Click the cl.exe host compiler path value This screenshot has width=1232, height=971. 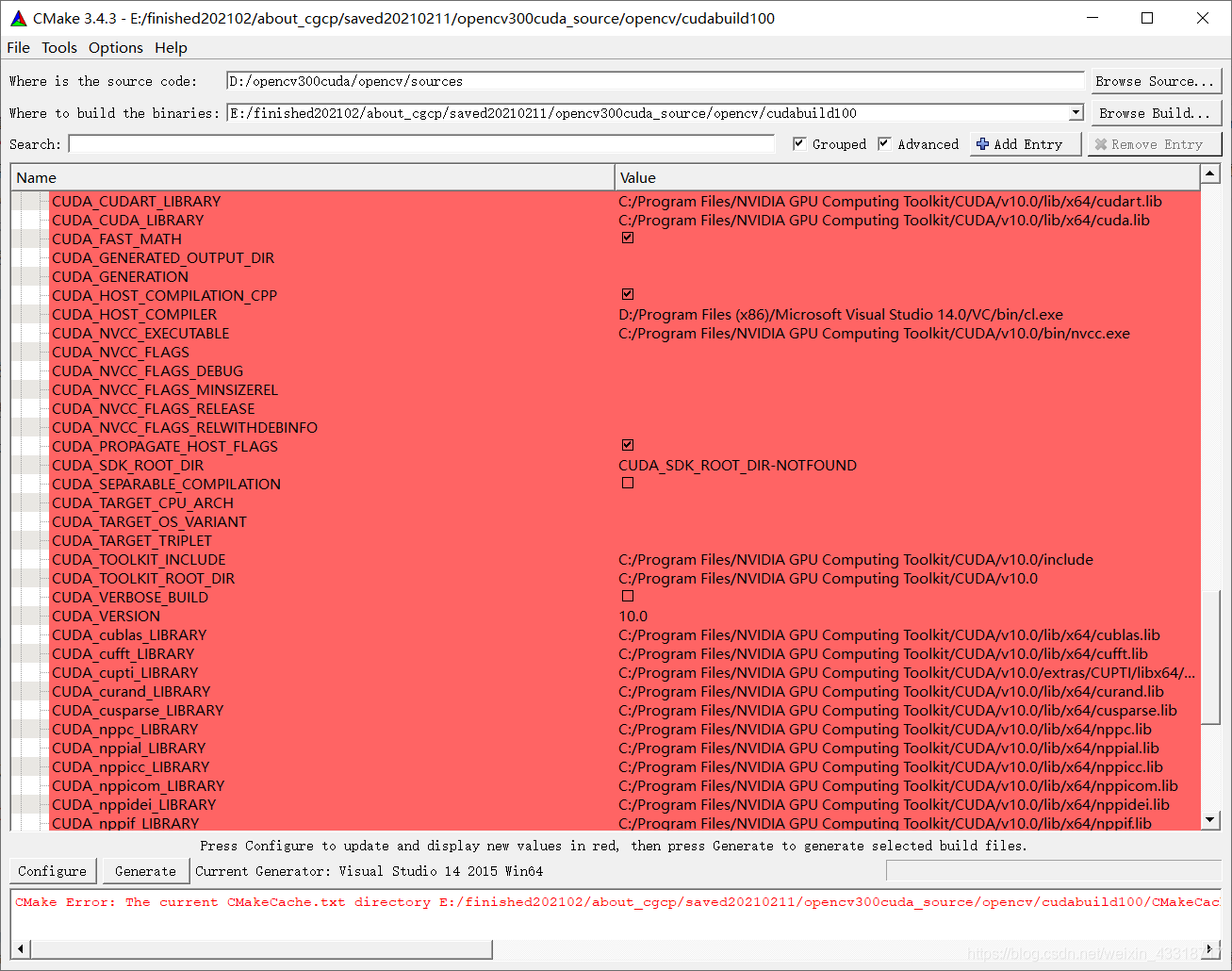tap(841, 314)
